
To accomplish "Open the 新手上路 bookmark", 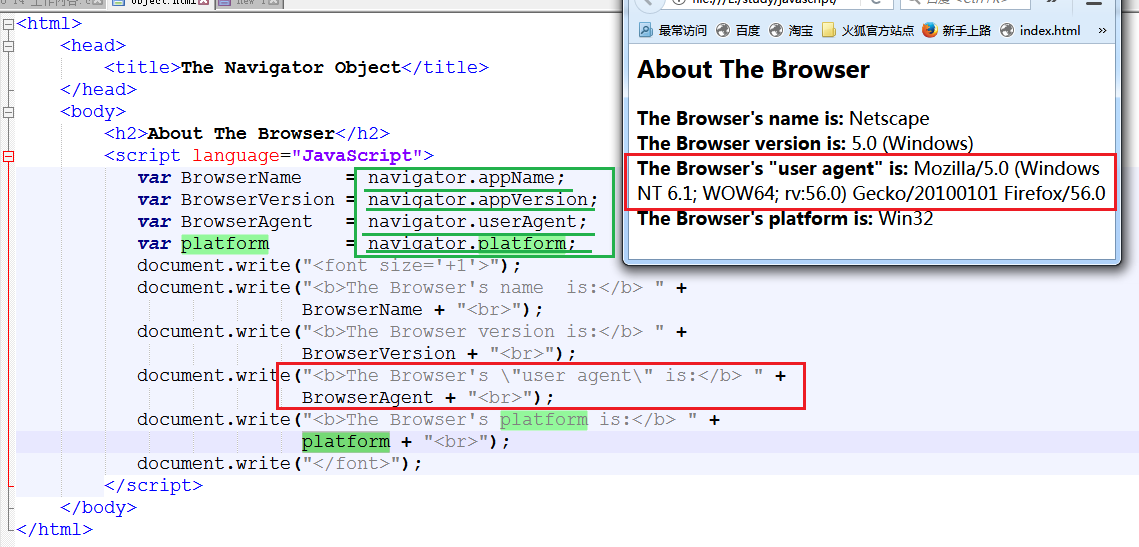I will [957, 31].
